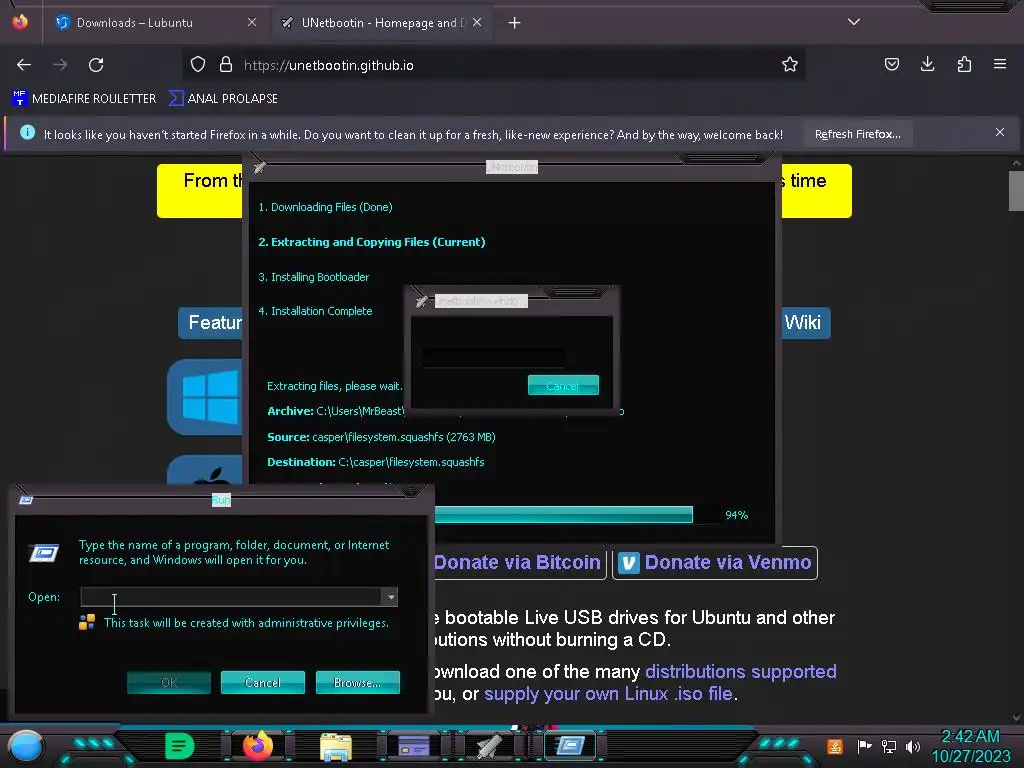Open the Action Center flag tray icon
The width and height of the screenshot is (1024, 768).
pyautogui.click(x=865, y=746)
